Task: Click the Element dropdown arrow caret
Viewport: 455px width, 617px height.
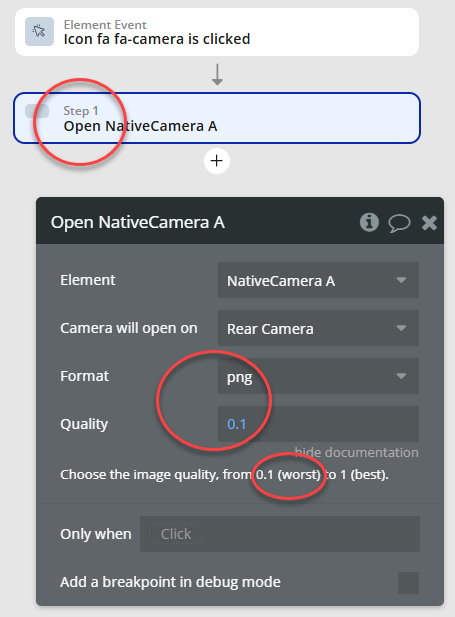Action: tap(401, 280)
